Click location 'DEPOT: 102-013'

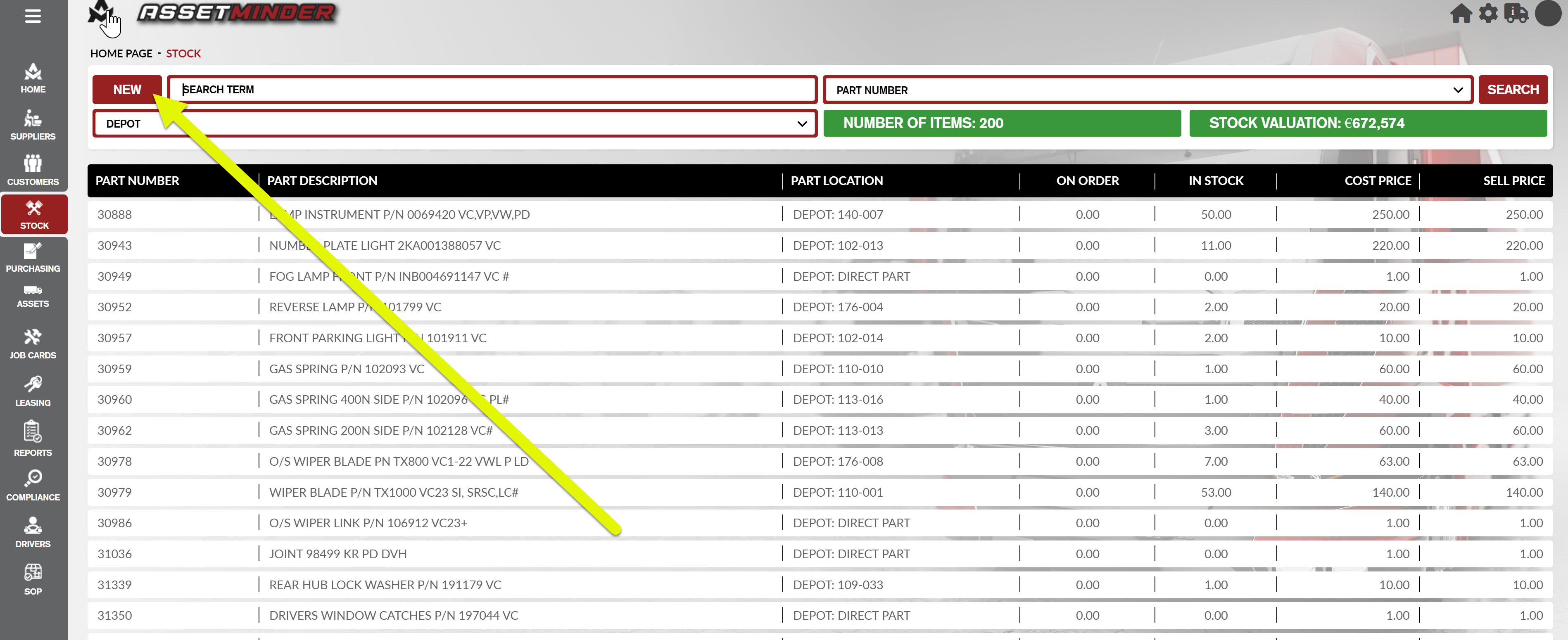838,245
